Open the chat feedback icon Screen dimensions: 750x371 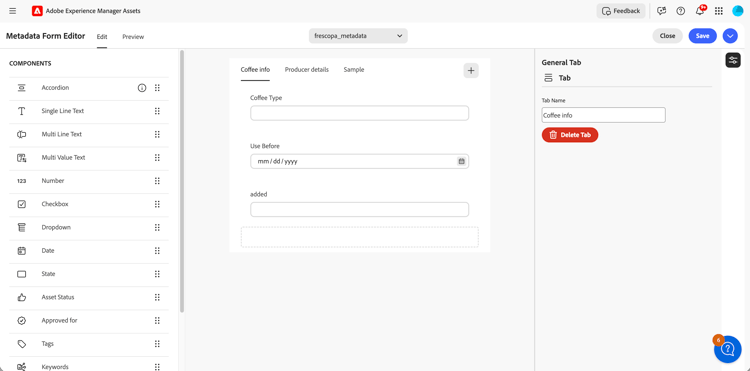662,11
